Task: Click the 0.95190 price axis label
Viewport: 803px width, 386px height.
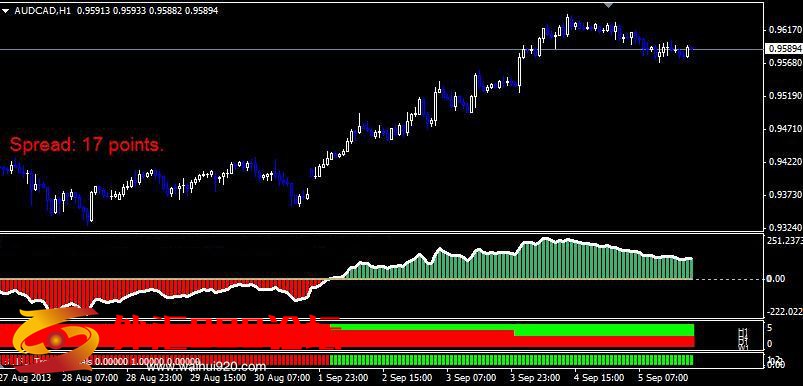Action: point(785,96)
